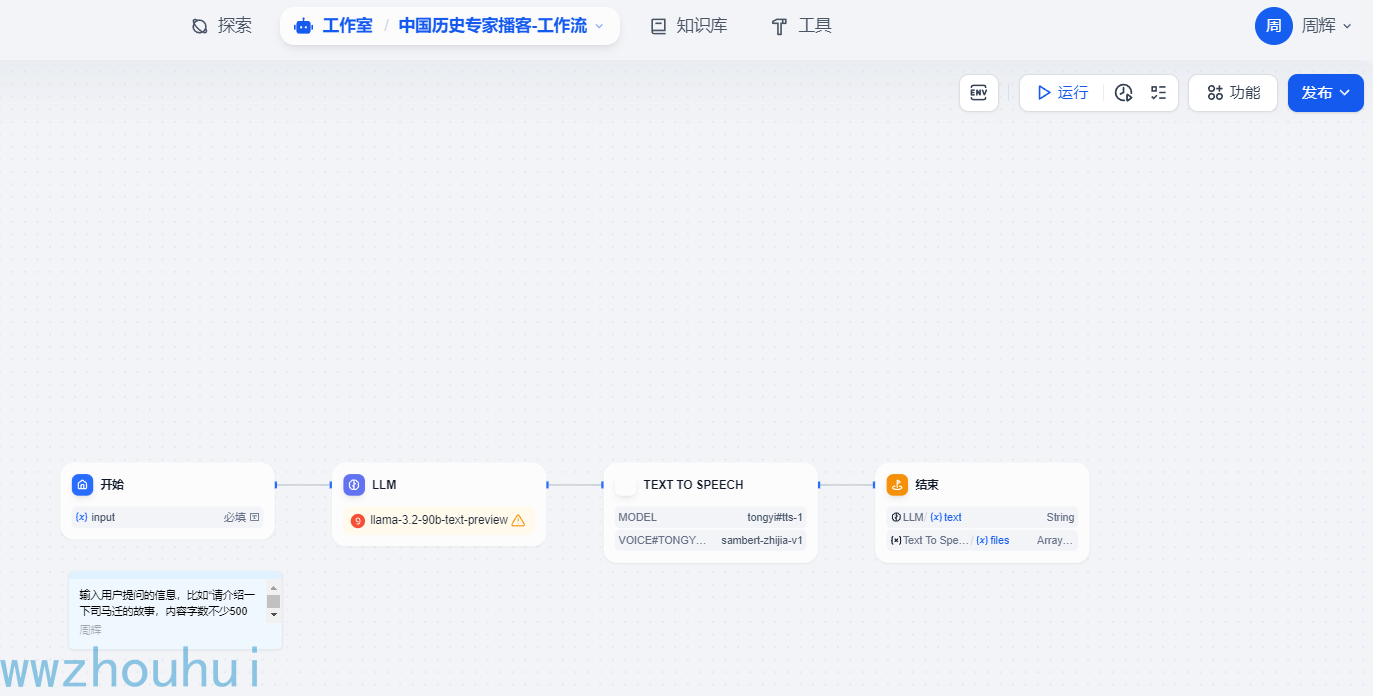The width and height of the screenshot is (1373, 696).
Task: Run the workflow with 运行
Action: pyautogui.click(x=1062, y=93)
